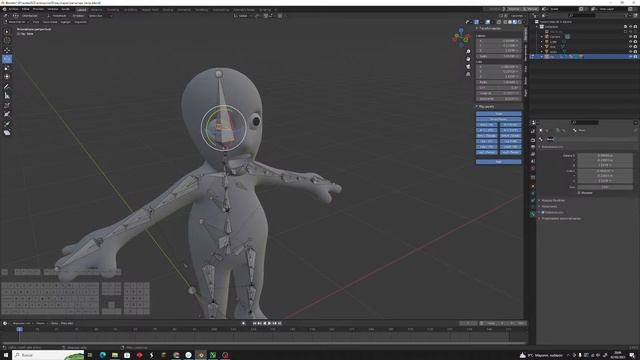Switch viewport to solid shading
Viewport: 640px width, 360px height.
[x=510, y=22]
